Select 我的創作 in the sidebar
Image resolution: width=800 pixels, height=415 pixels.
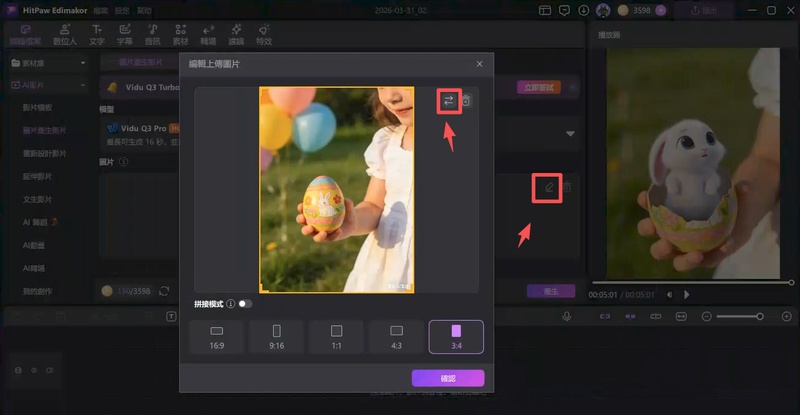[x=37, y=291]
